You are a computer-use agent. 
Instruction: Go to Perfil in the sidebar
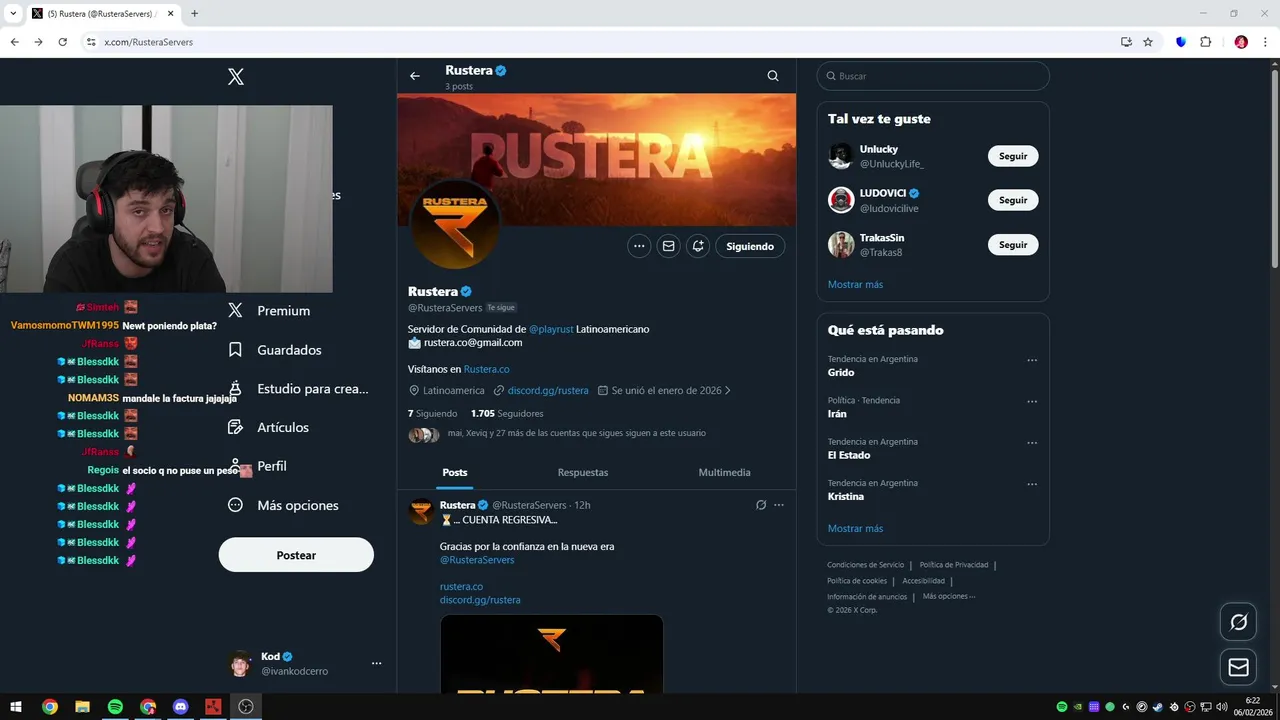(258, 466)
